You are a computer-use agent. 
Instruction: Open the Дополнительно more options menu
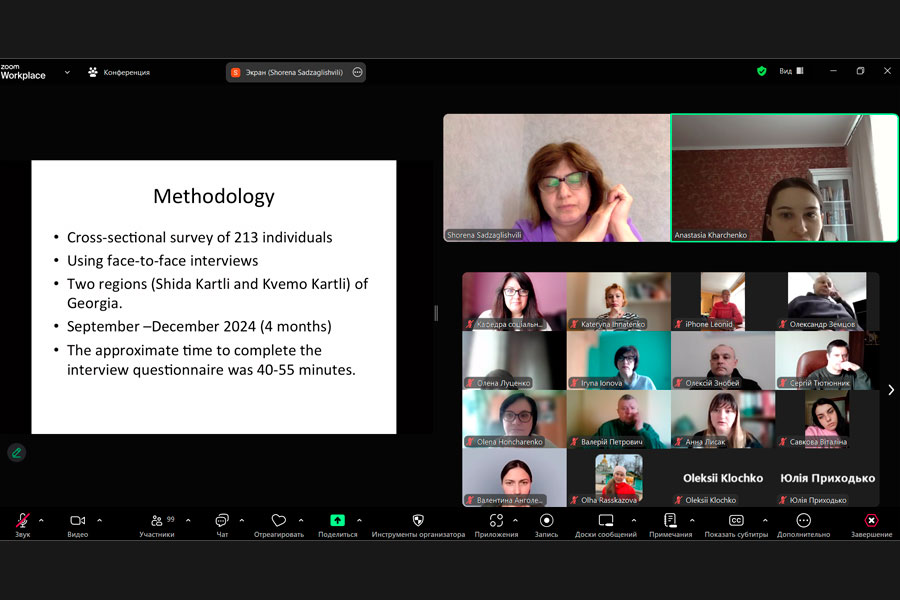click(x=803, y=521)
